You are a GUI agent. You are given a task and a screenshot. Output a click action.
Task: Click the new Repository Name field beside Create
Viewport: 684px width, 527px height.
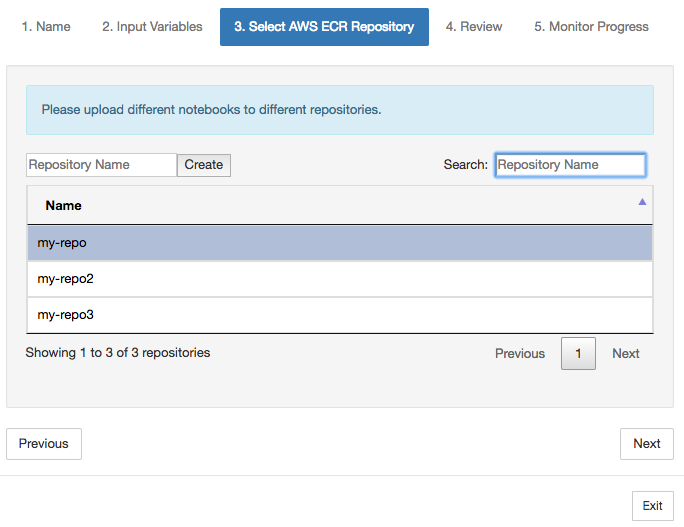pyautogui.click(x=101, y=165)
